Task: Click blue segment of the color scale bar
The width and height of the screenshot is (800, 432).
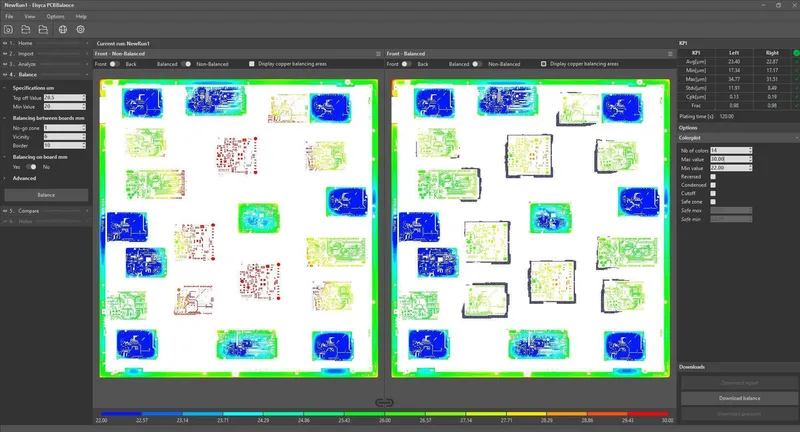Action: pos(121,414)
